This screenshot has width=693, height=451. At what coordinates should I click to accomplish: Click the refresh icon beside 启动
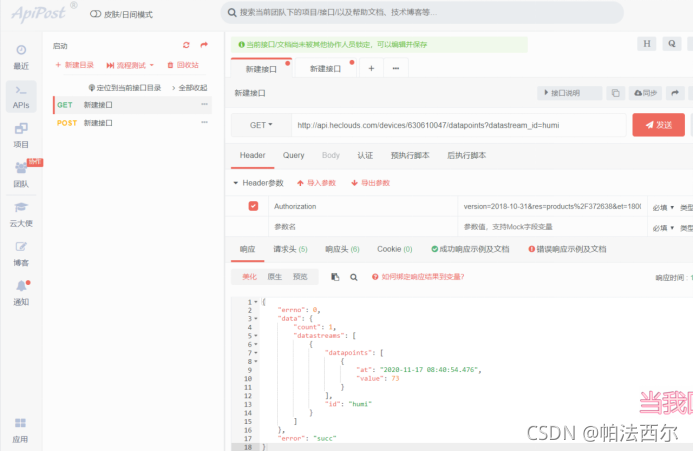[186, 45]
